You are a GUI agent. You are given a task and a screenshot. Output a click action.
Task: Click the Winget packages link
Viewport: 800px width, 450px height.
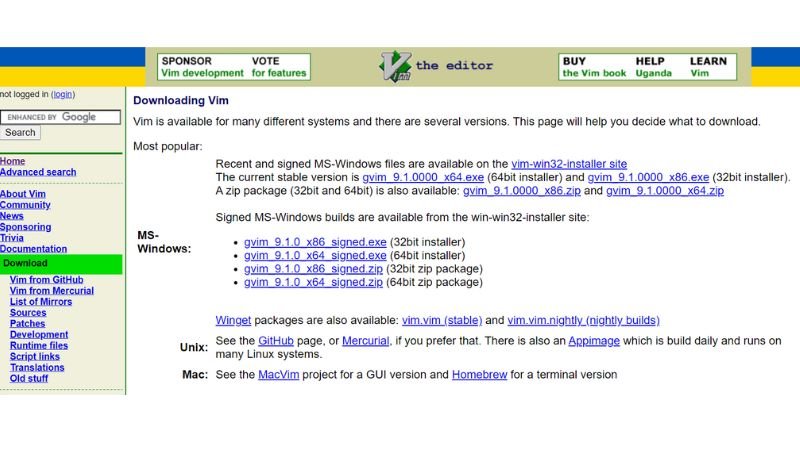[233, 321]
